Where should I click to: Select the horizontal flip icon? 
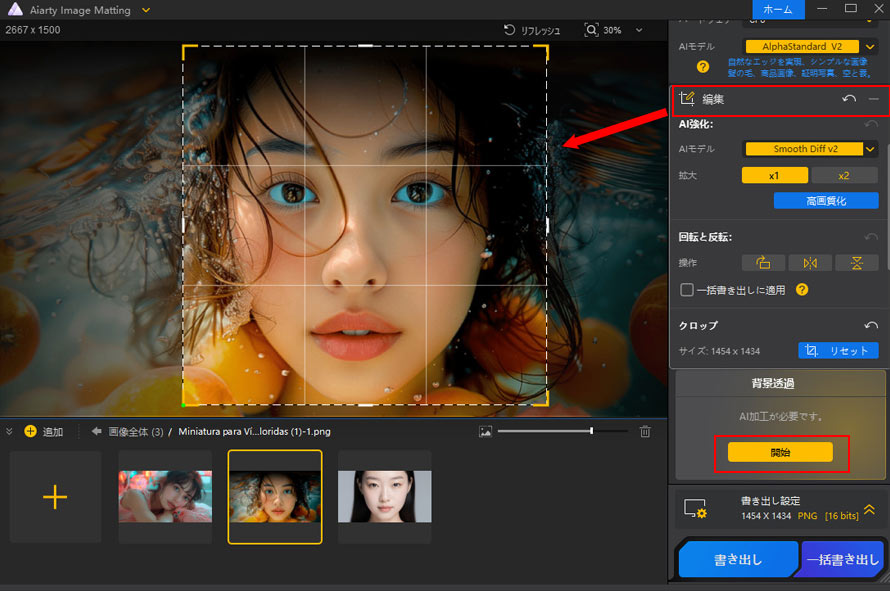[x=810, y=262]
